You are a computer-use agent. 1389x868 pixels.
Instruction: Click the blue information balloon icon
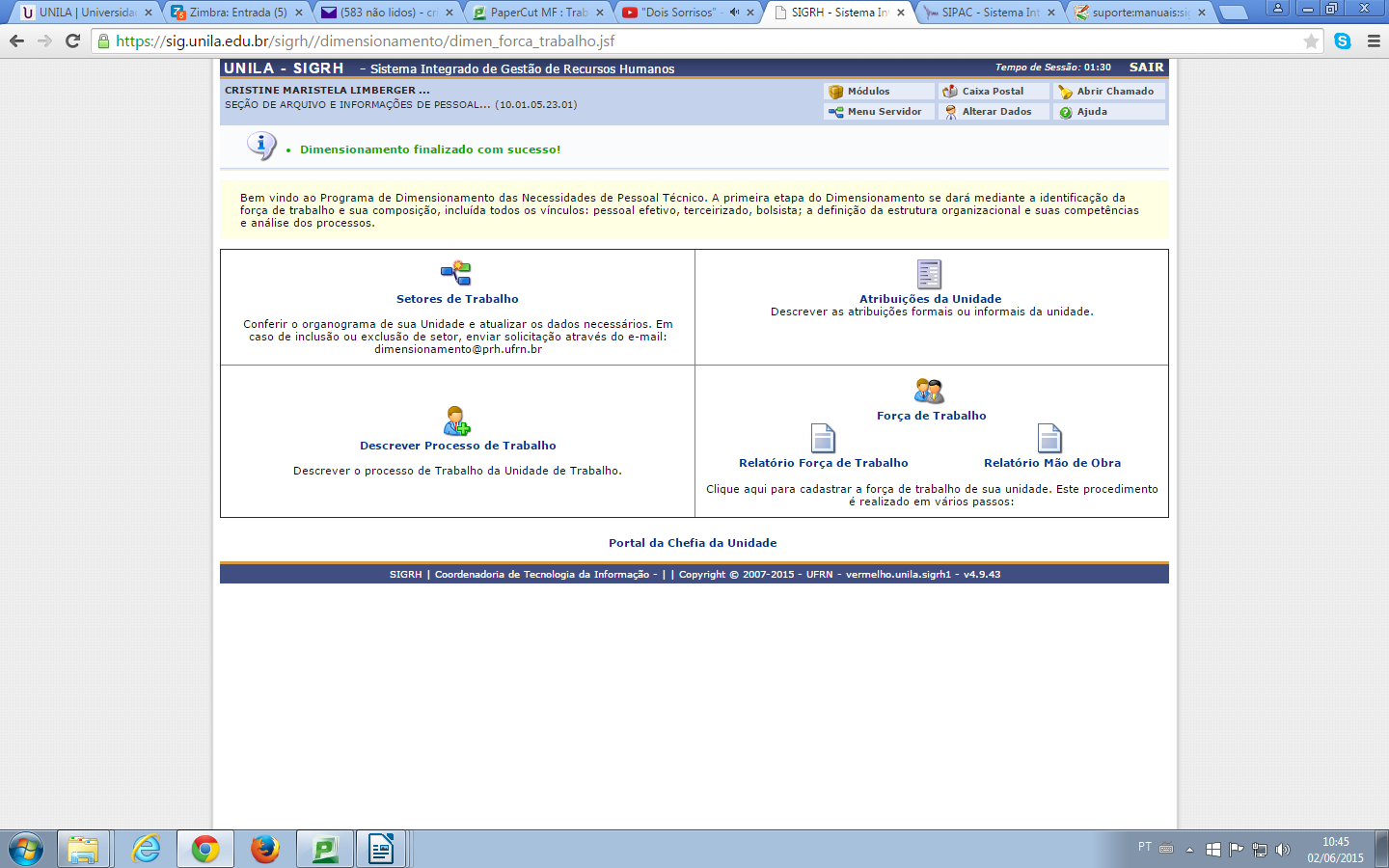coord(261,146)
